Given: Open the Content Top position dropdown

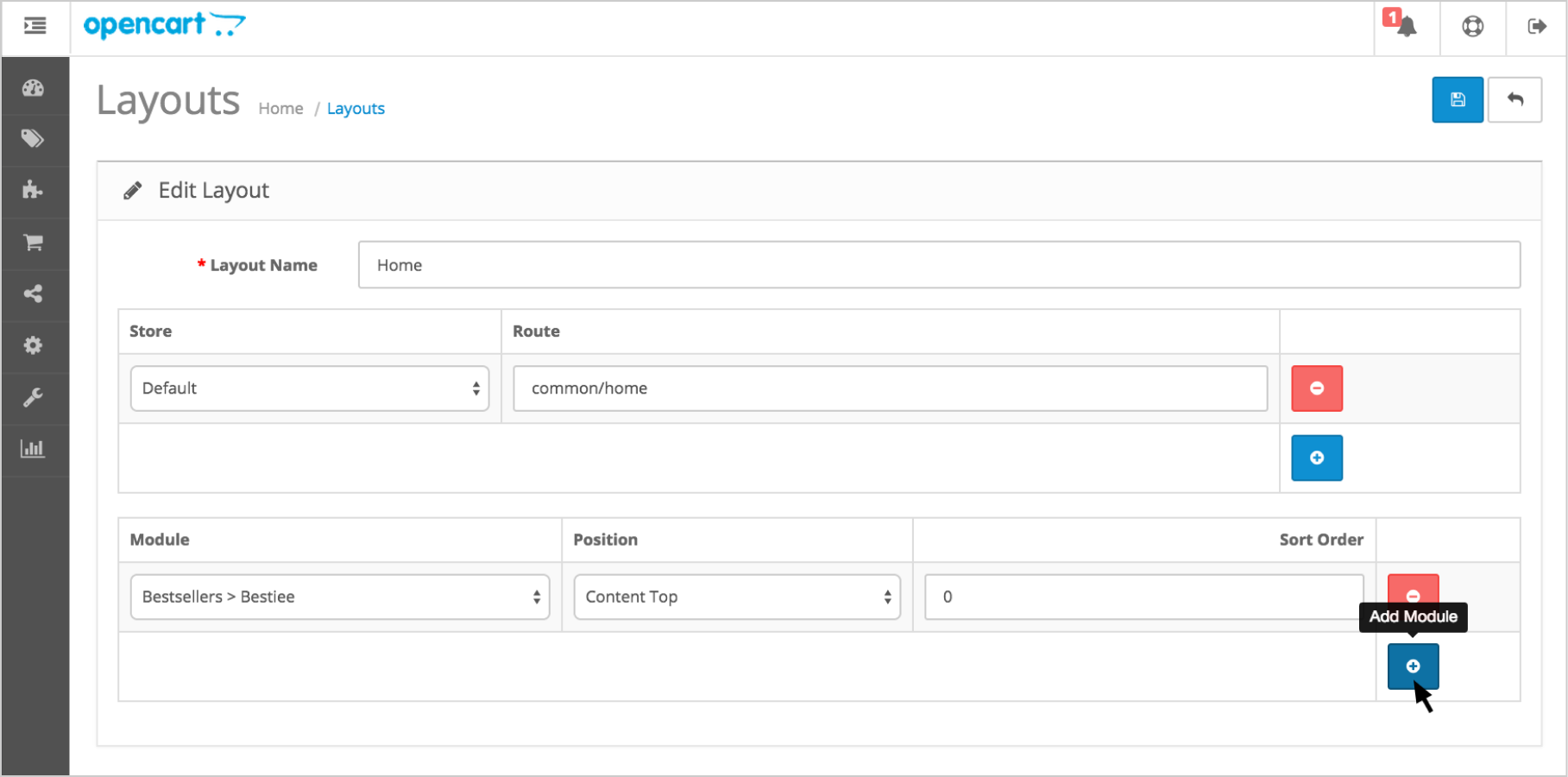Looking at the screenshot, I should tap(737, 597).
